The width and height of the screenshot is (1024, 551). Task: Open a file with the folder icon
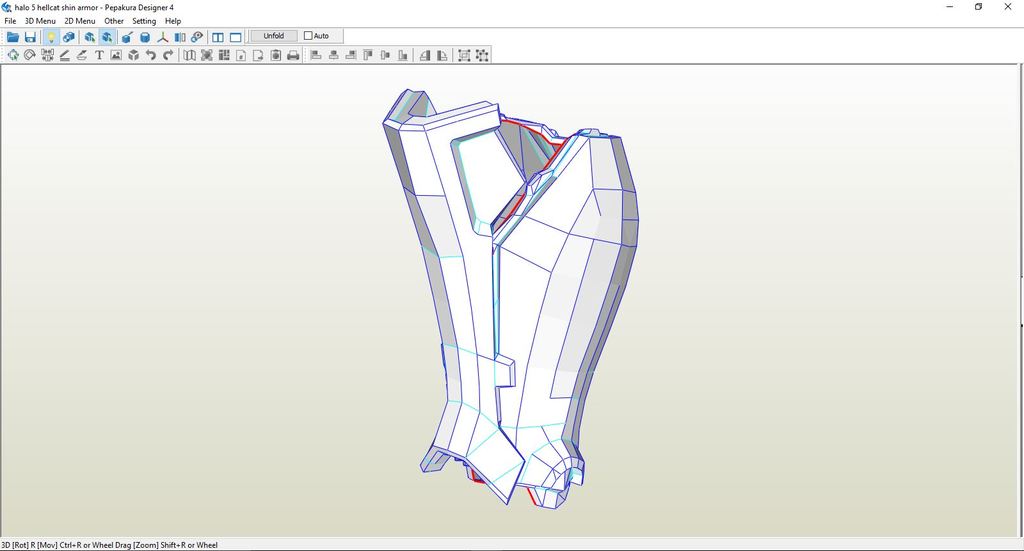coord(12,37)
